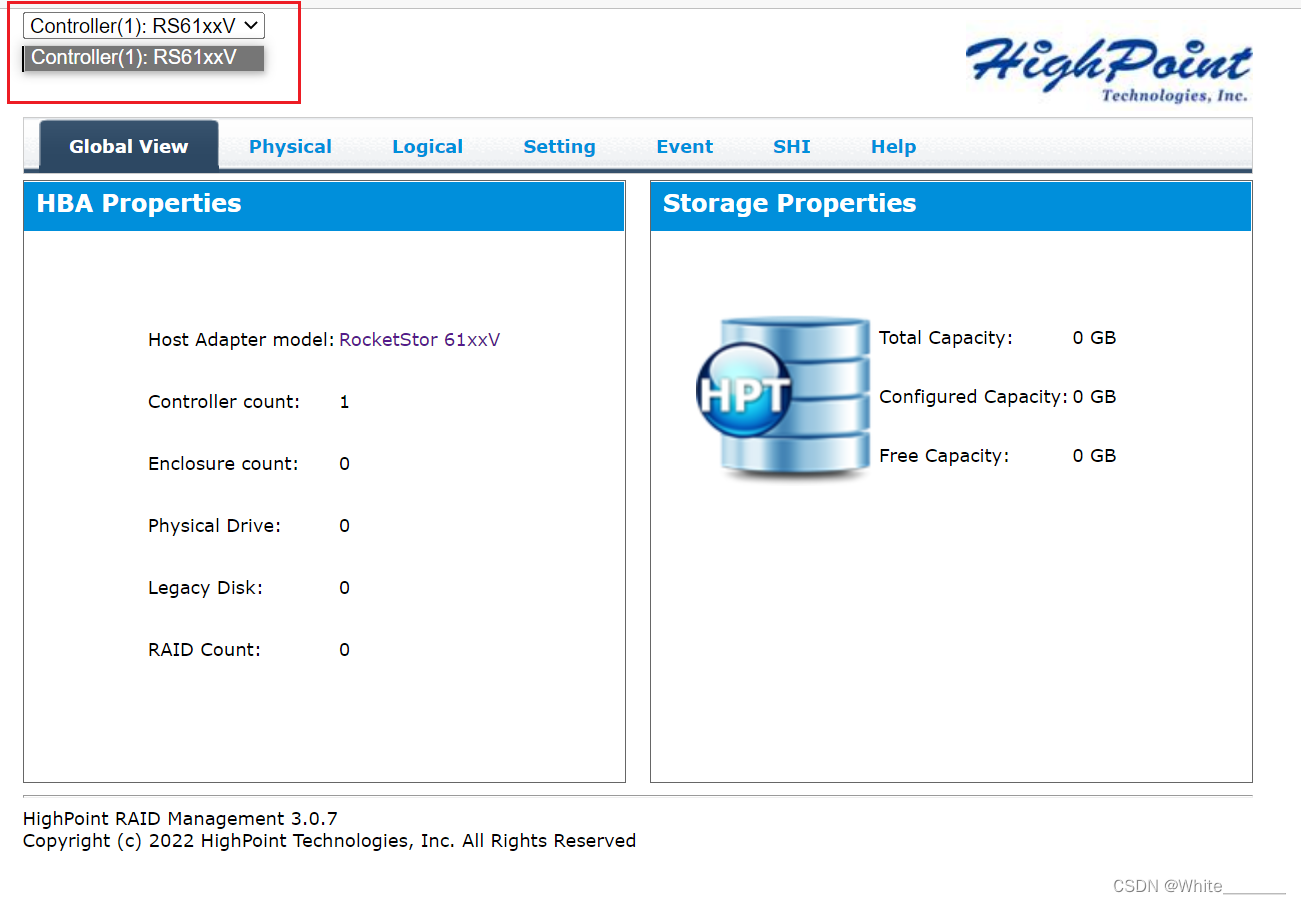Click the Physical Drive label
Viewport: 1301px width, 904px height.
[x=214, y=526]
